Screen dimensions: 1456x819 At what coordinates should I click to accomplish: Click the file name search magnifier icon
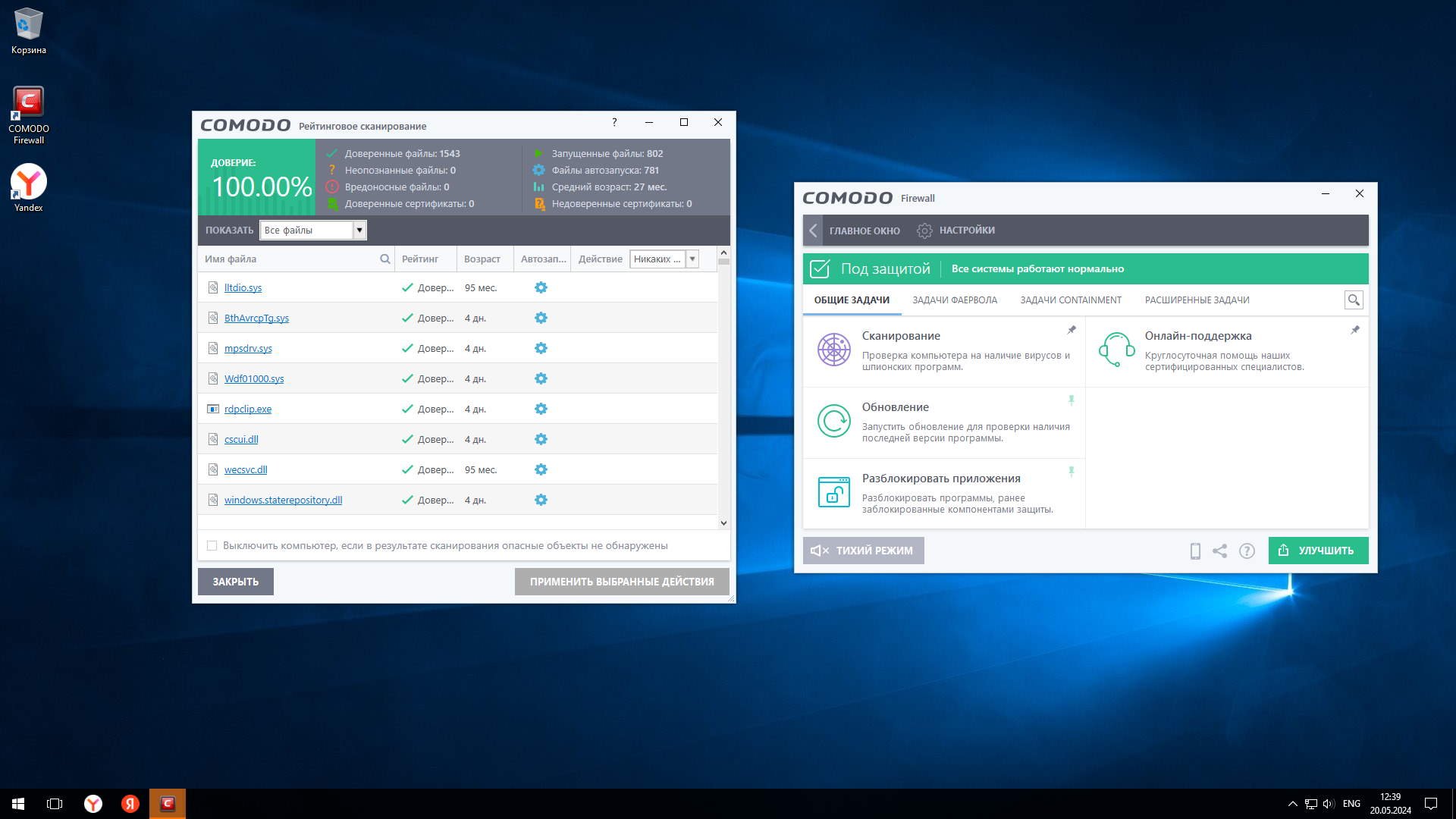[385, 259]
